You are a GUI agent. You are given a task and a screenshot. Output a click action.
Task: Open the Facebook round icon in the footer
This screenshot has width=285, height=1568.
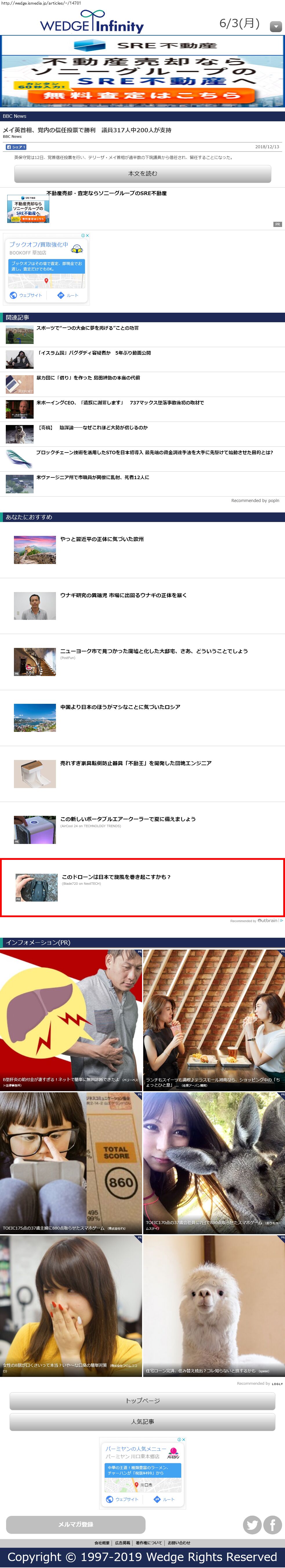272,1524
